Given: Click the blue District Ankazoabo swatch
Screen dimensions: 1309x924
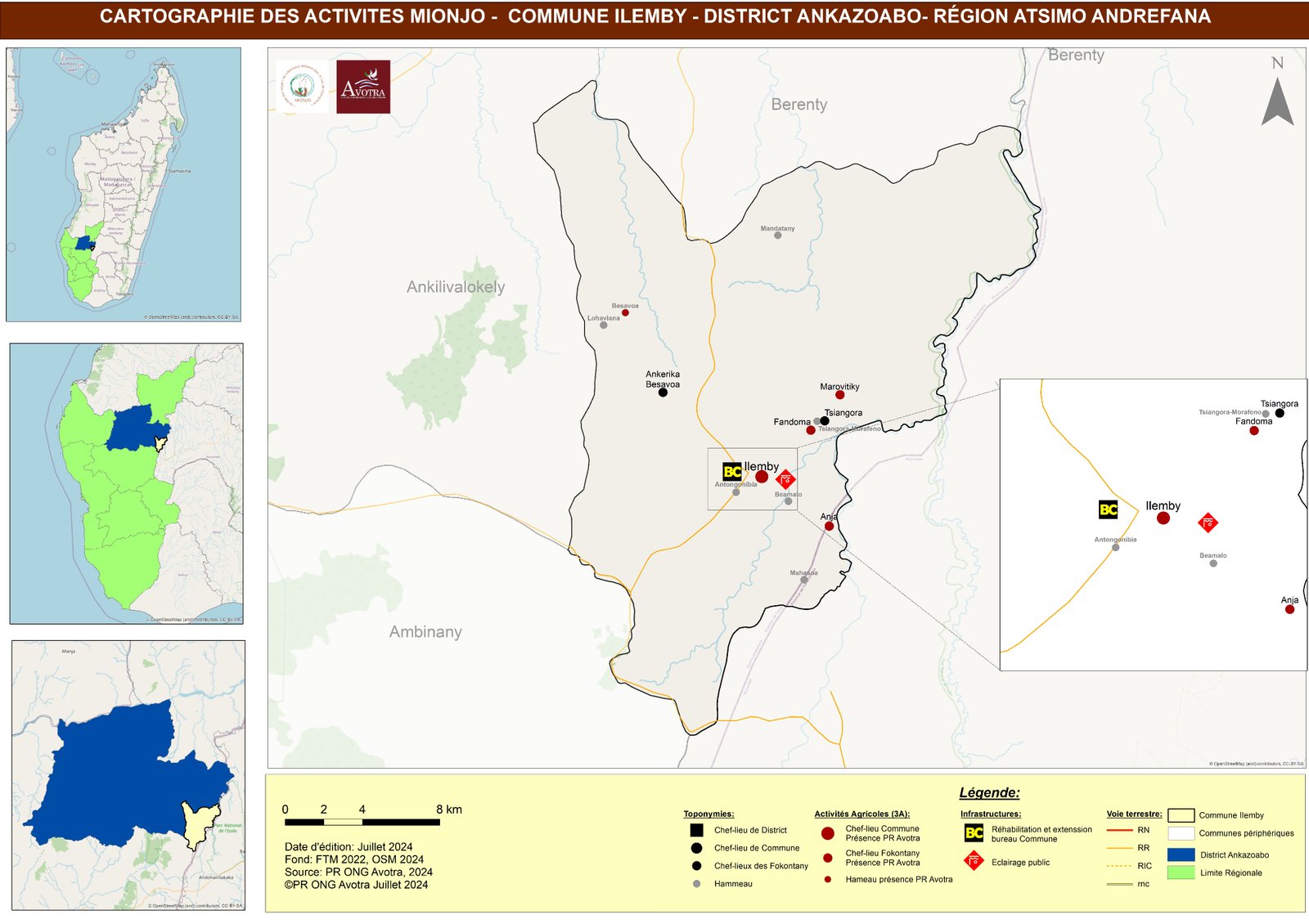Looking at the screenshot, I should pos(1181,854).
